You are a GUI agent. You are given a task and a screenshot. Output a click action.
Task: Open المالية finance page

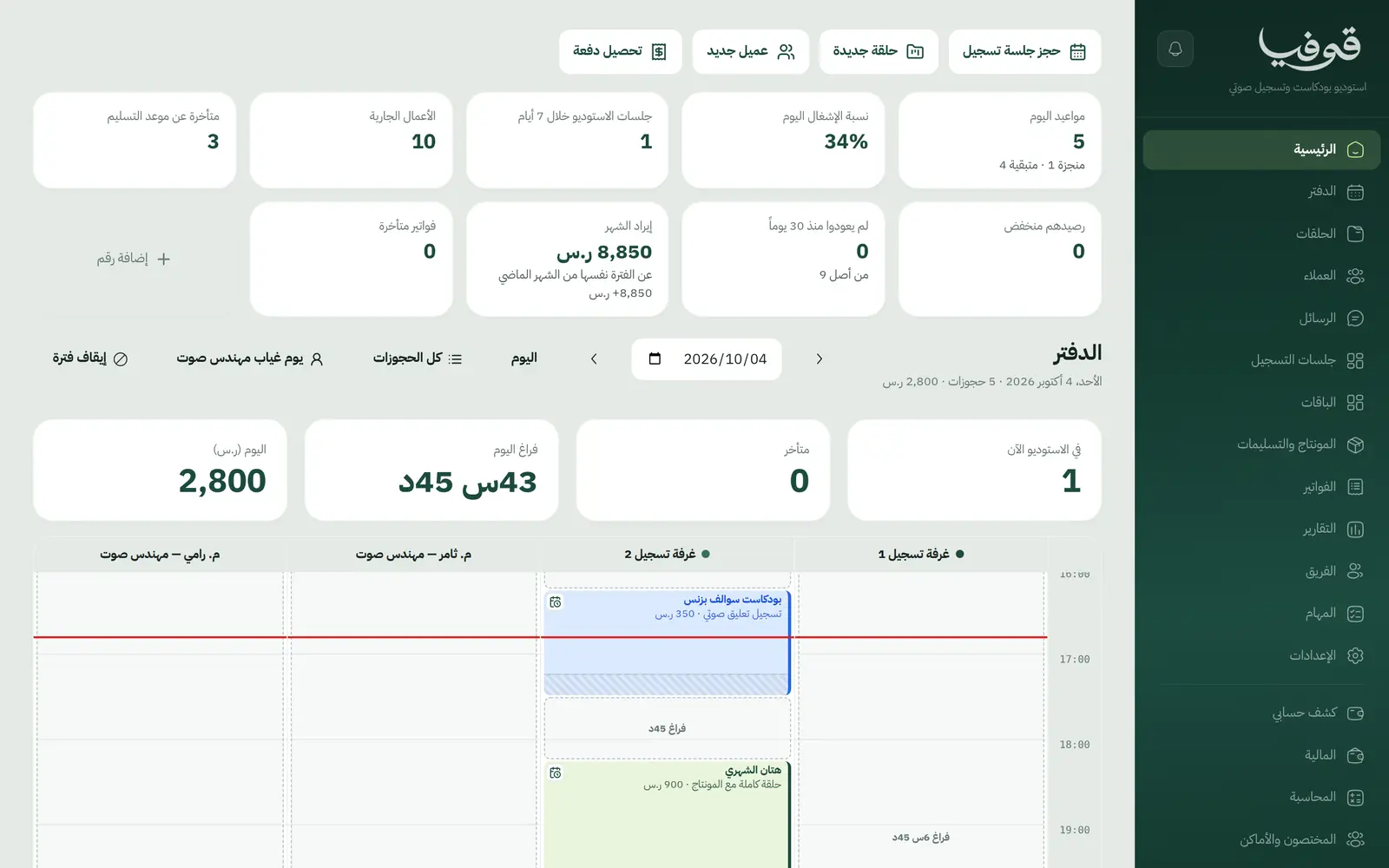pos(1261,755)
